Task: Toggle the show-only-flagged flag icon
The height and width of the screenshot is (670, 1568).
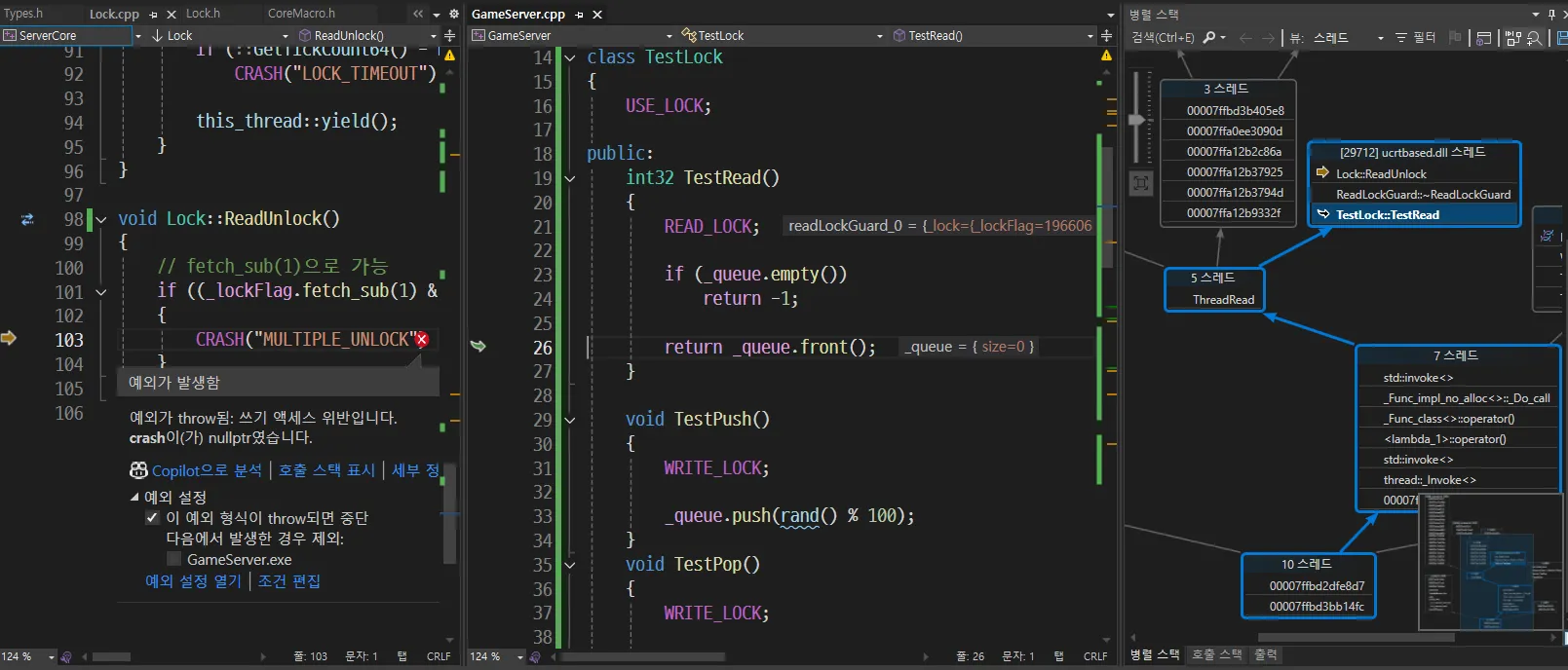Action: point(1455,38)
